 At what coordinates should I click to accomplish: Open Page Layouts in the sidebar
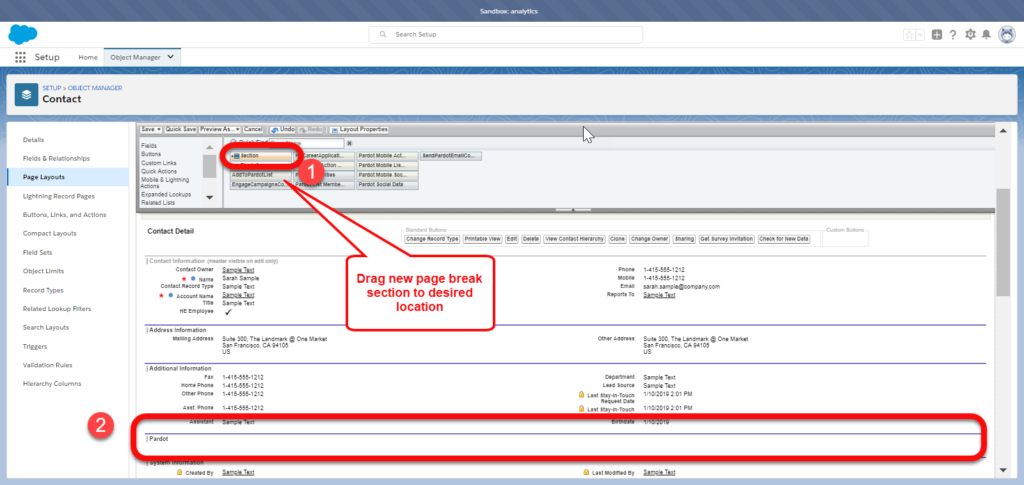click(x=44, y=177)
